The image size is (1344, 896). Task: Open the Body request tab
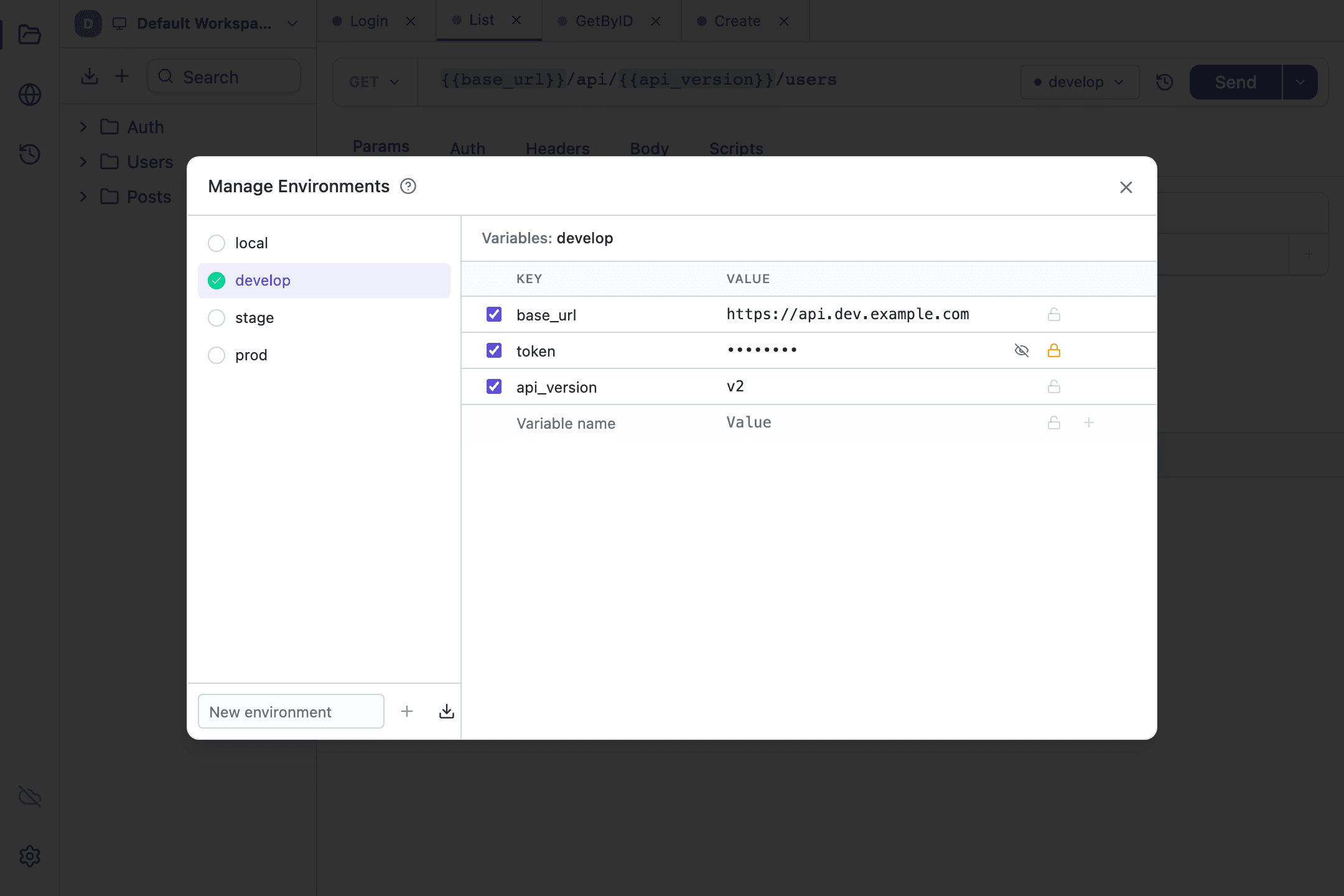649,149
